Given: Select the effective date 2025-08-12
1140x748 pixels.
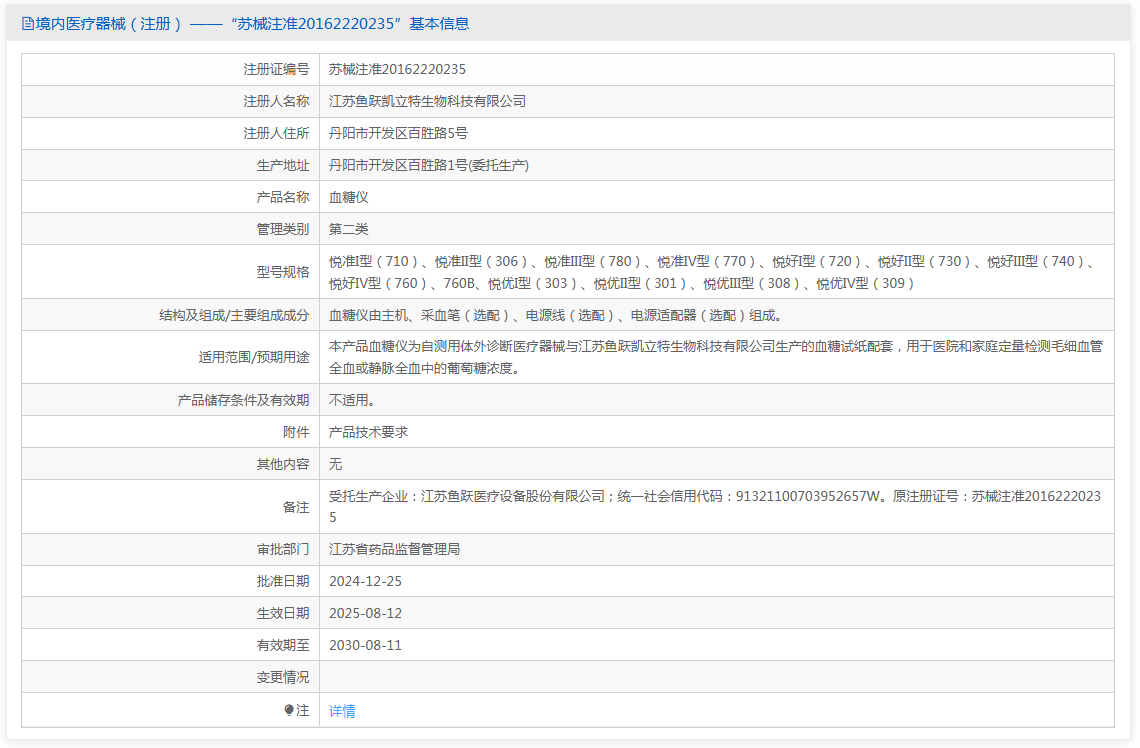Looking at the screenshot, I should coord(365,613).
